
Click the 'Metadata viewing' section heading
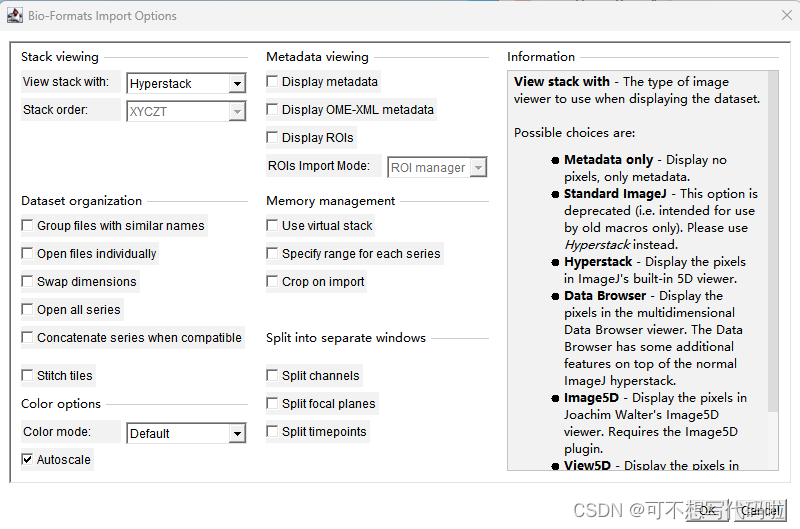pyautogui.click(x=317, y=57)
